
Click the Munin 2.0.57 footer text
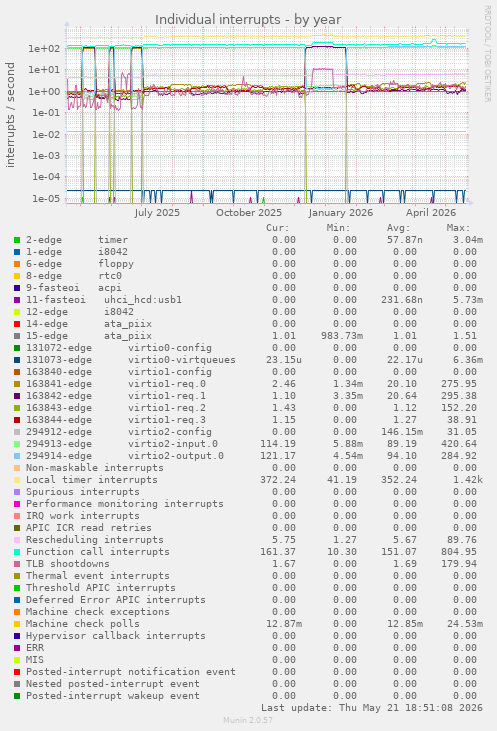pos(248,720)
